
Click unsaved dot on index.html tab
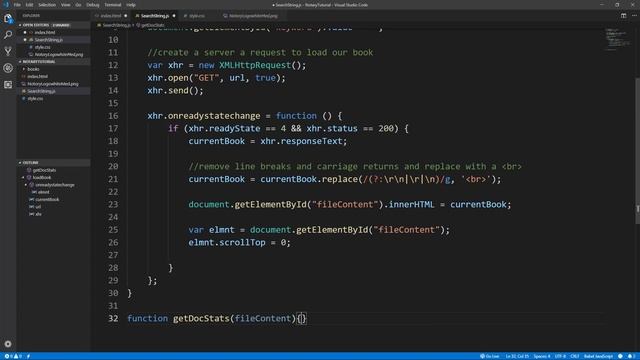click(126, 16)
